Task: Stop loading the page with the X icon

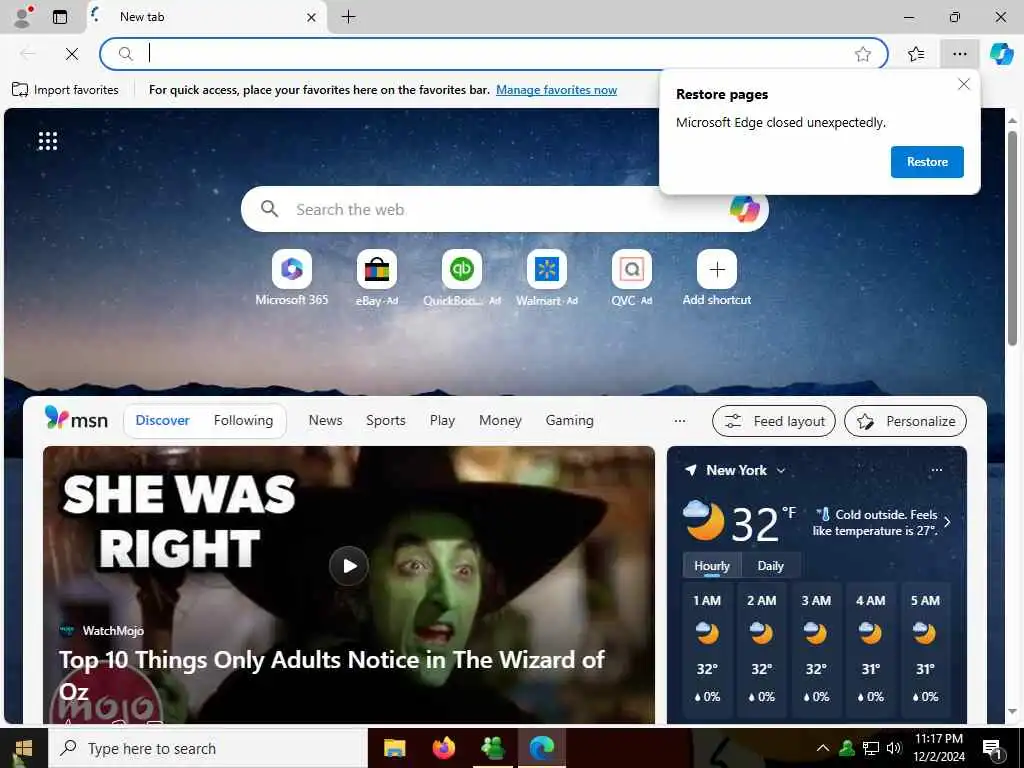Action: coord(72,54)
